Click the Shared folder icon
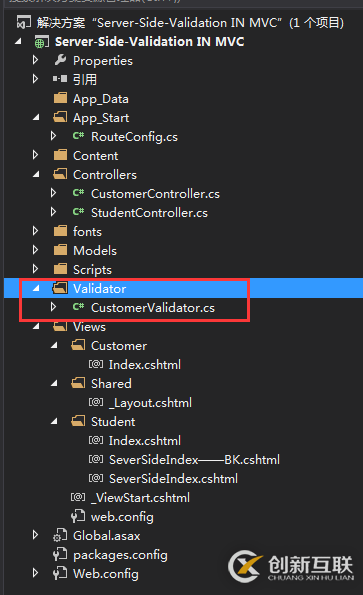Screen dimensions: 363x595 pyautogui.click(x=78, y=383)
